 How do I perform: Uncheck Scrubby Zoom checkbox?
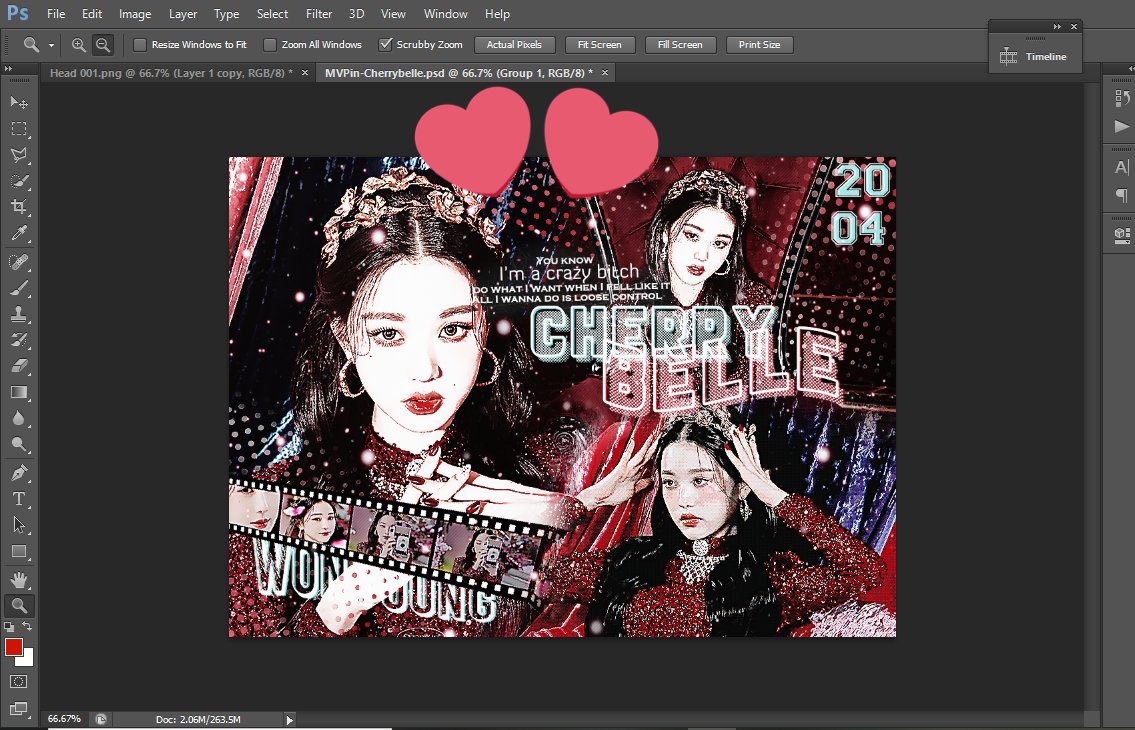[386, 45]
